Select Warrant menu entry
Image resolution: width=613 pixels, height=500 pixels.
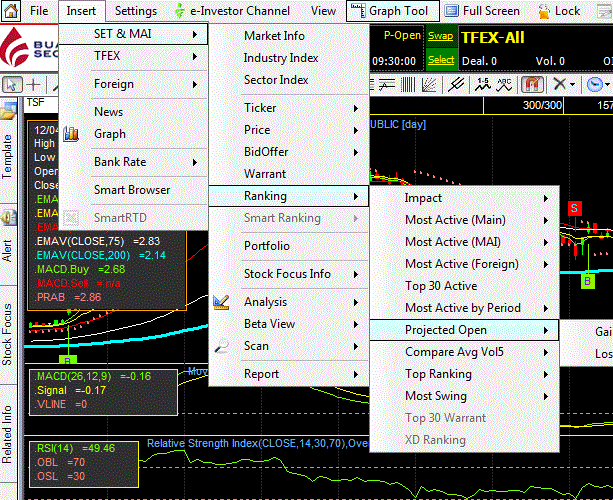click(x=289, y=174)
